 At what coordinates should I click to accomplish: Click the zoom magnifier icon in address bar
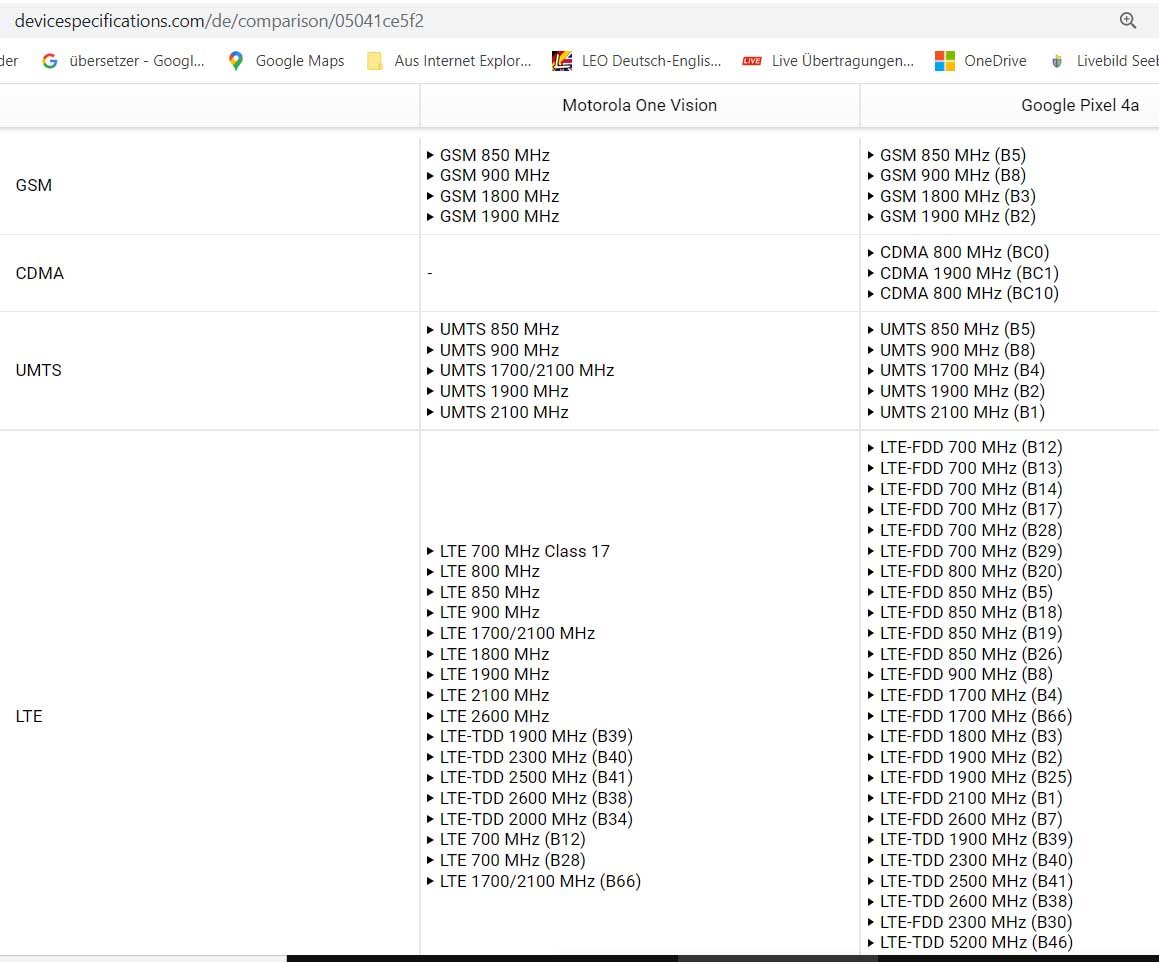coord(1127,21)
